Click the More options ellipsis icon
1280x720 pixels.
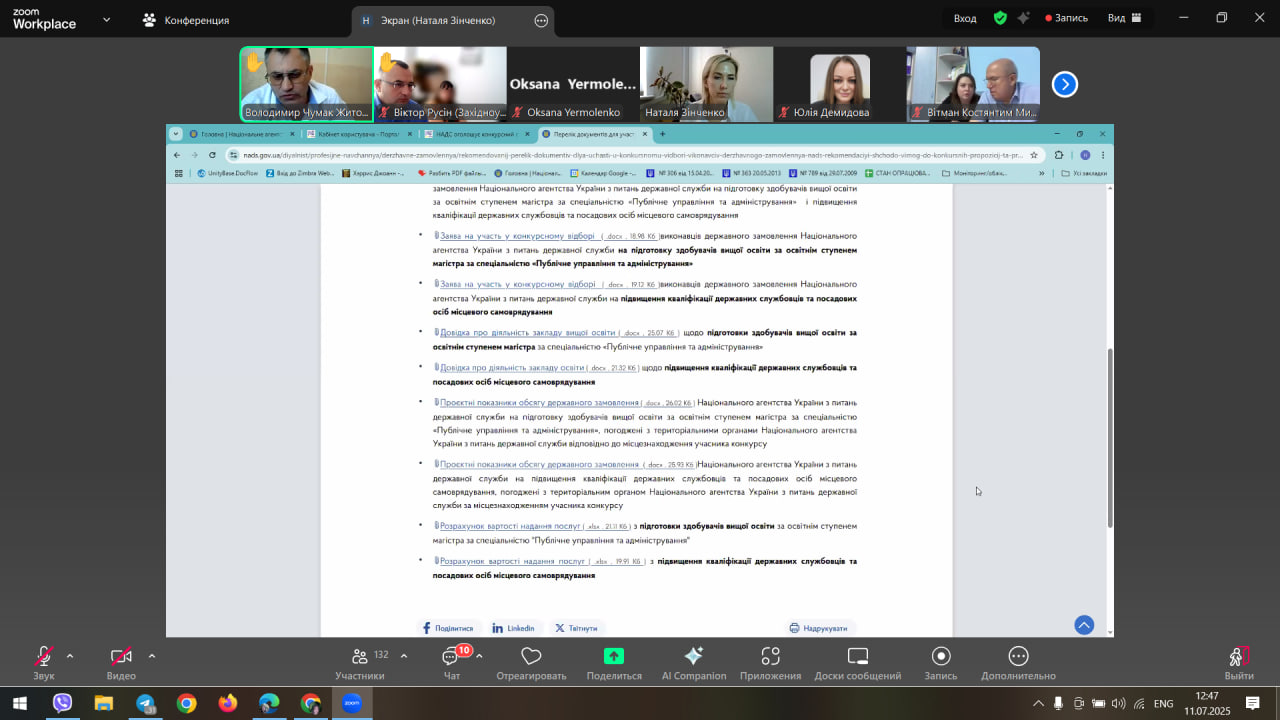[1018, 661]
